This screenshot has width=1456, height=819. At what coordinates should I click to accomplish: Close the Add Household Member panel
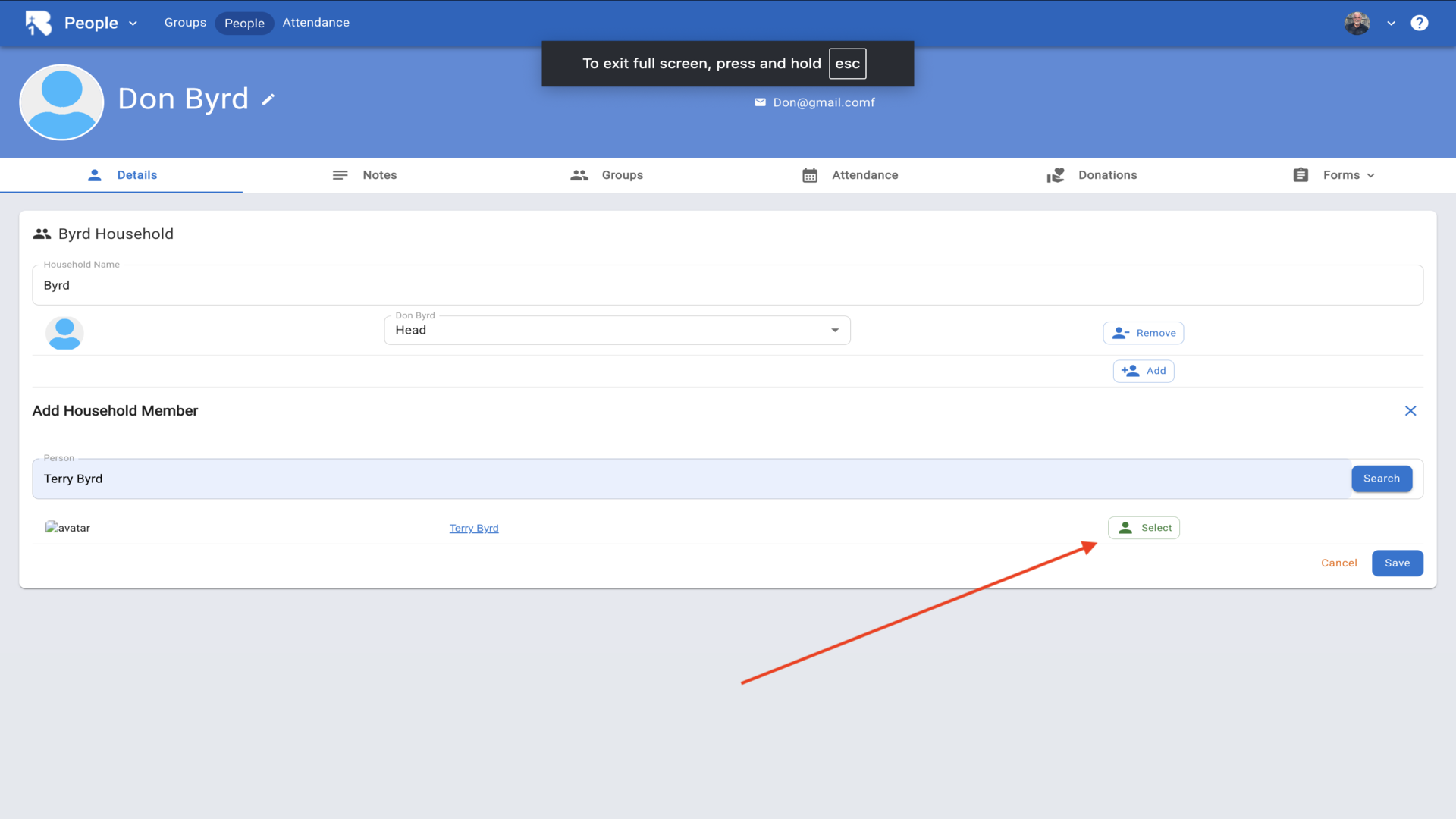coord(1410,411)
